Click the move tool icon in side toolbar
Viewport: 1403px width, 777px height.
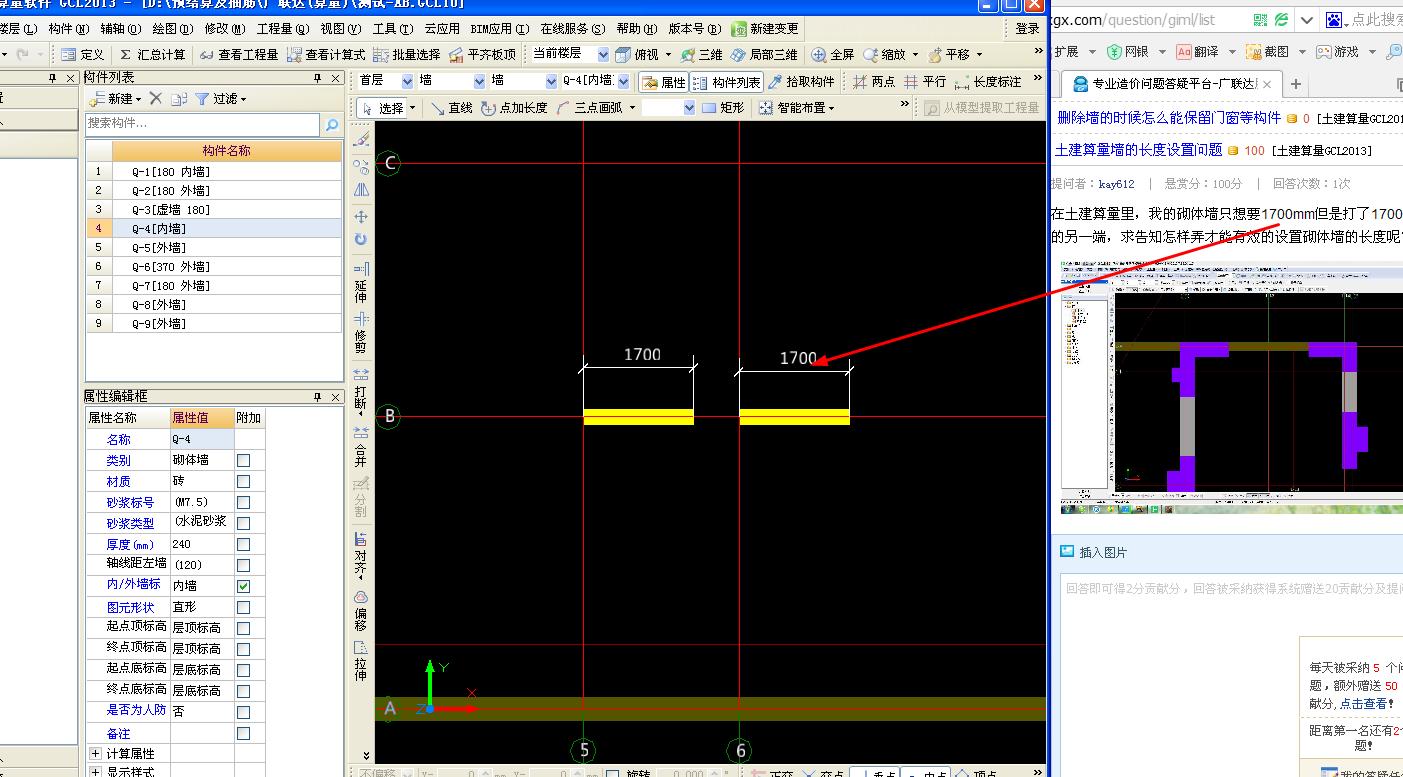tap(361, 216)
